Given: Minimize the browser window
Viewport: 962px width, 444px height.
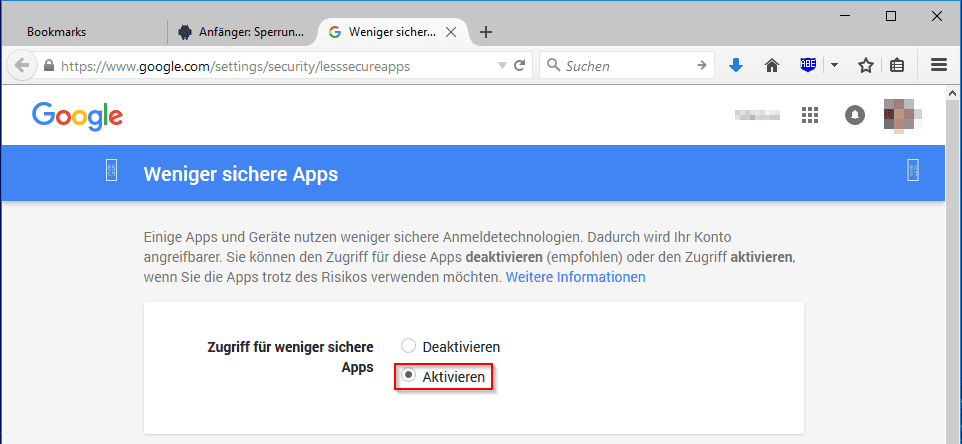Looking at the screenshot, I should tap(845, 17).
